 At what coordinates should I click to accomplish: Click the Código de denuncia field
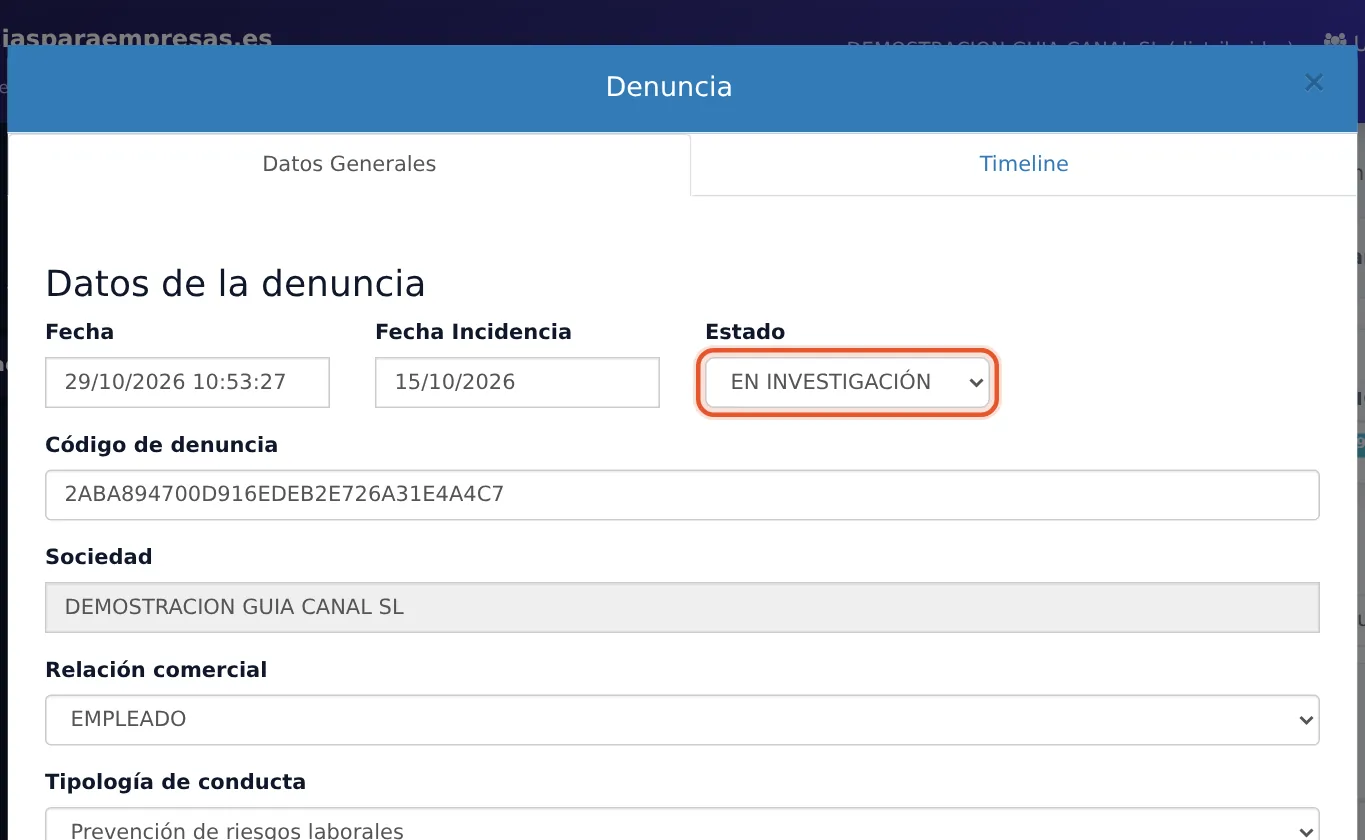(682, 494)
